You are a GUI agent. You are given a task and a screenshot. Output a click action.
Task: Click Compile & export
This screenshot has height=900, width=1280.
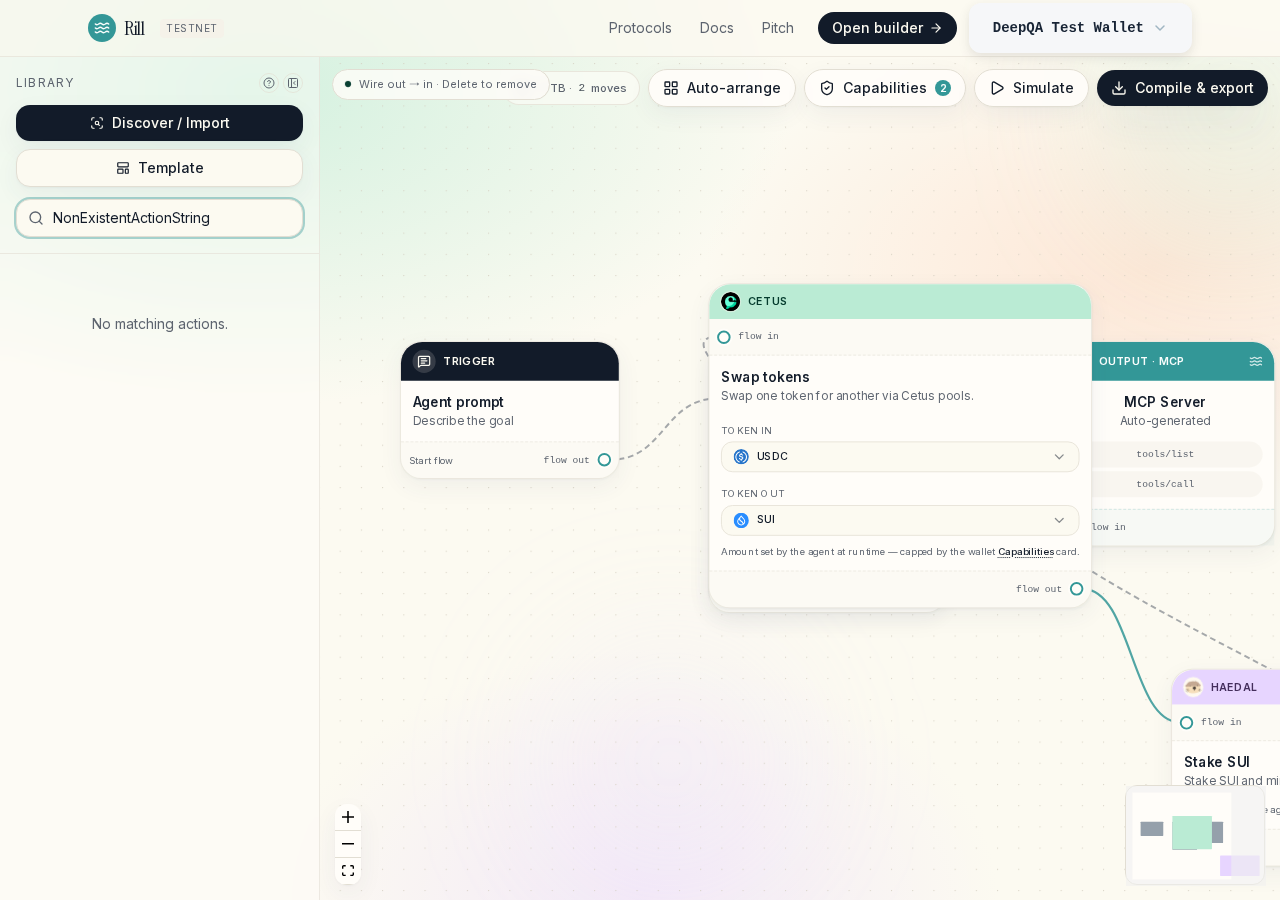(1182, 88)
